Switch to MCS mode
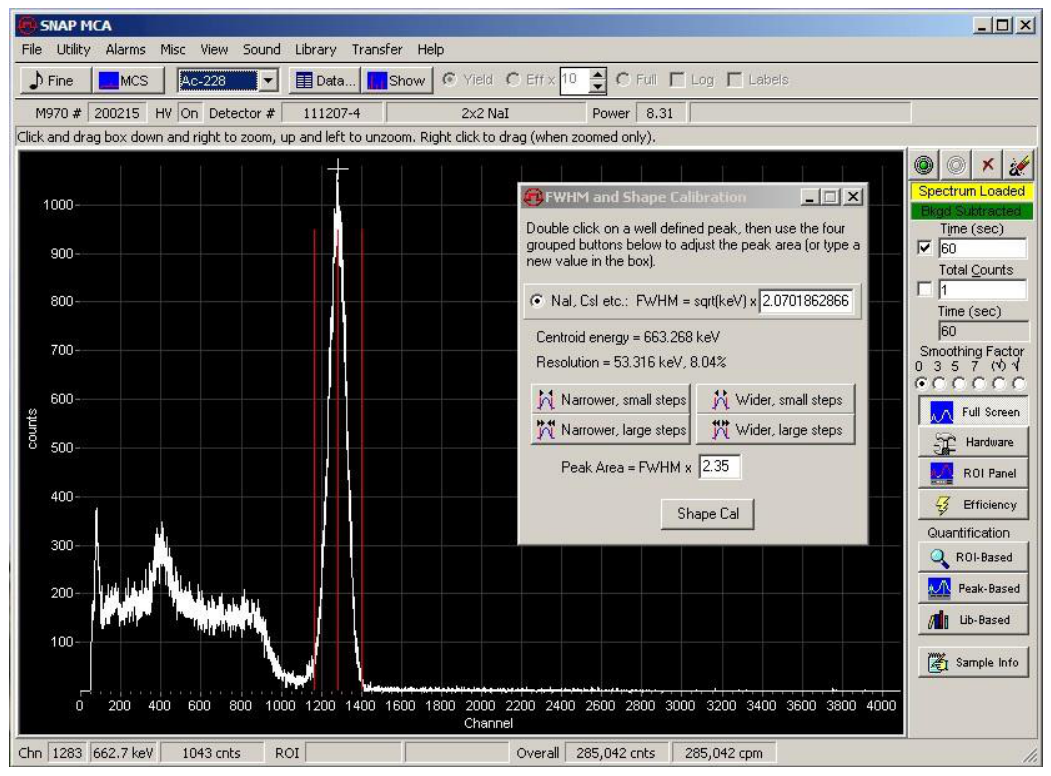The width and height of the screenshot is (1051, 776). [128, 80]
